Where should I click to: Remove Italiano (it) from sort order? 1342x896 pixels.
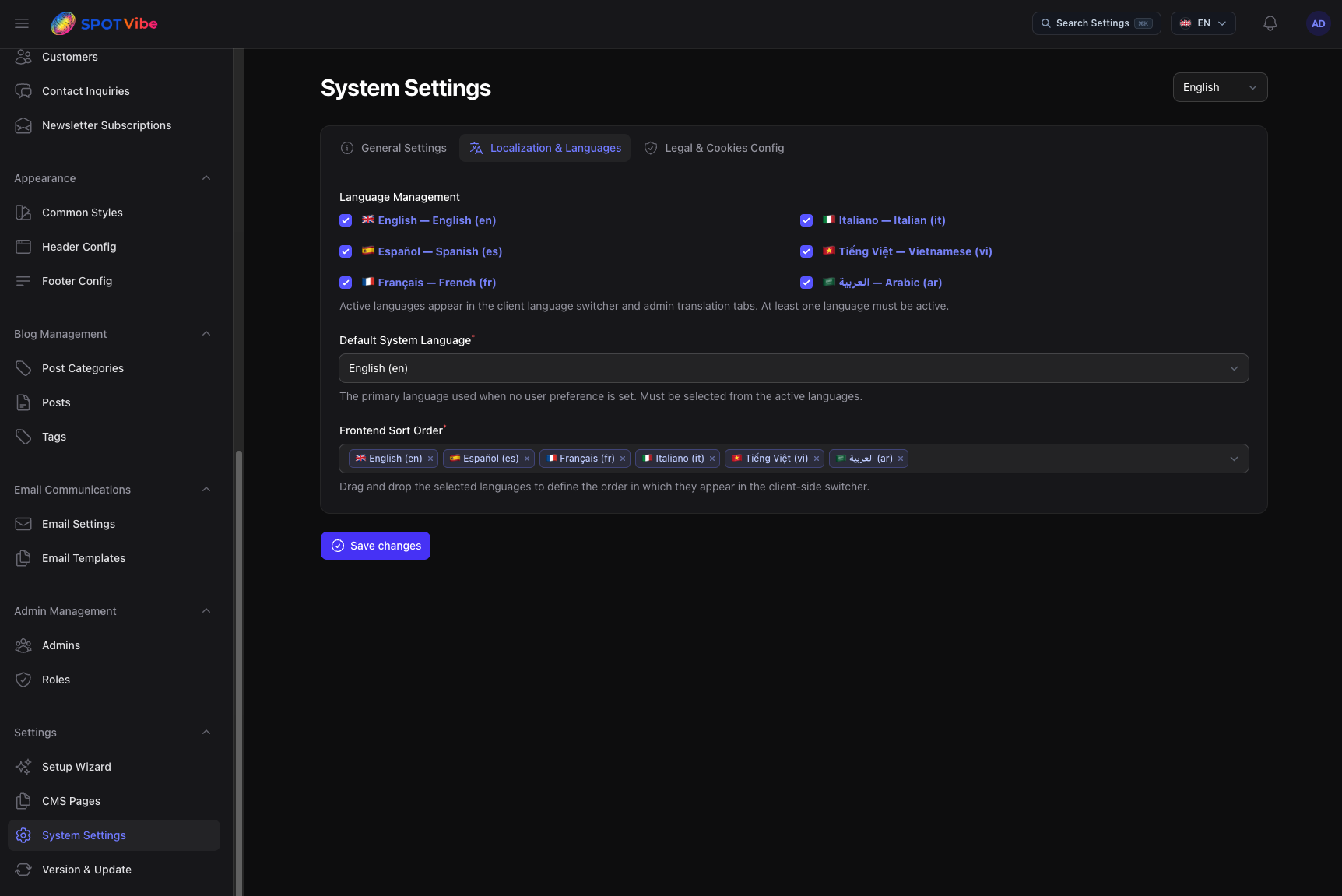pyautogui.click(x=712, y=459)
